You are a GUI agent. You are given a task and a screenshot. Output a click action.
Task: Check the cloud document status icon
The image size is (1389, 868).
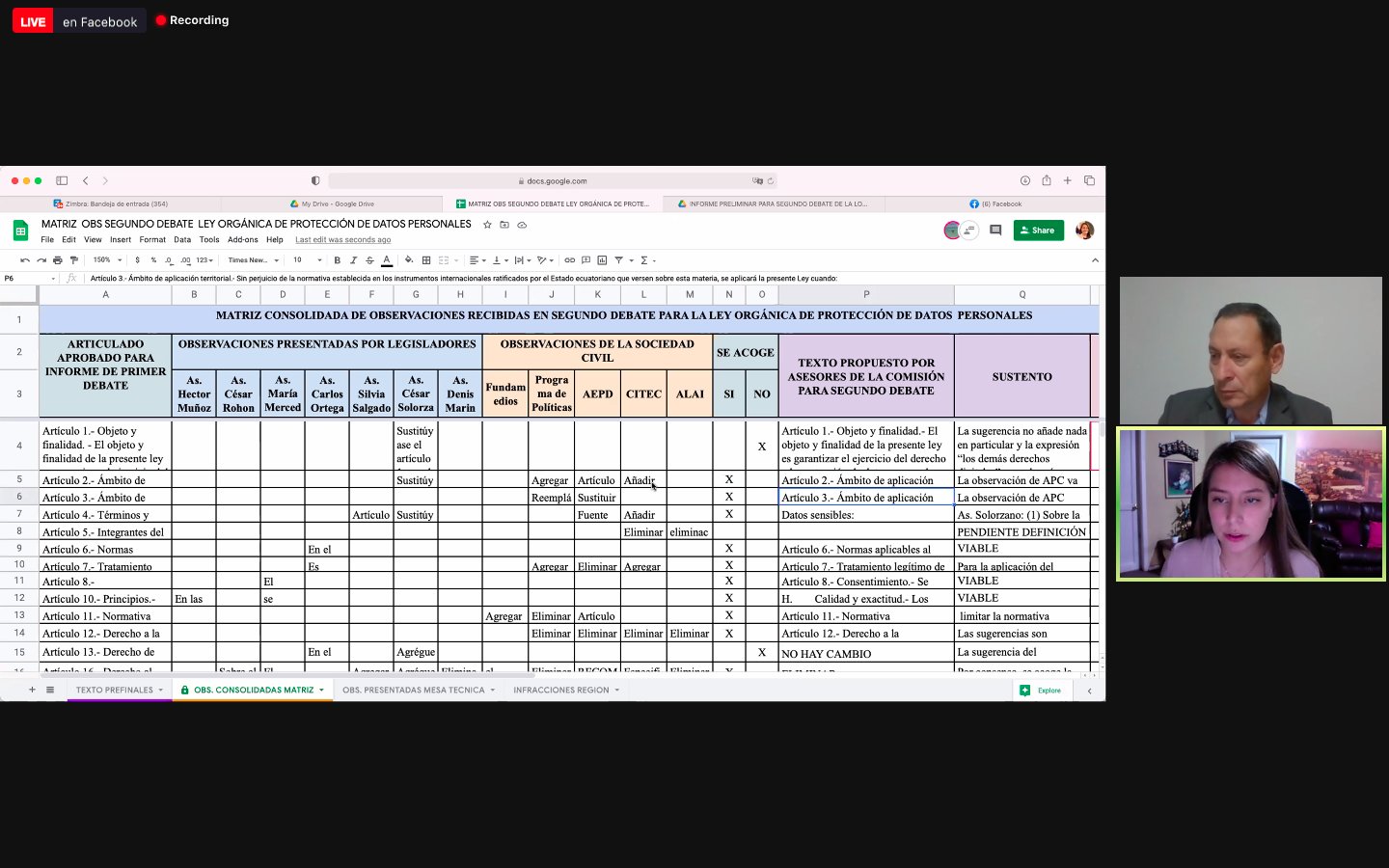[522, 225]
